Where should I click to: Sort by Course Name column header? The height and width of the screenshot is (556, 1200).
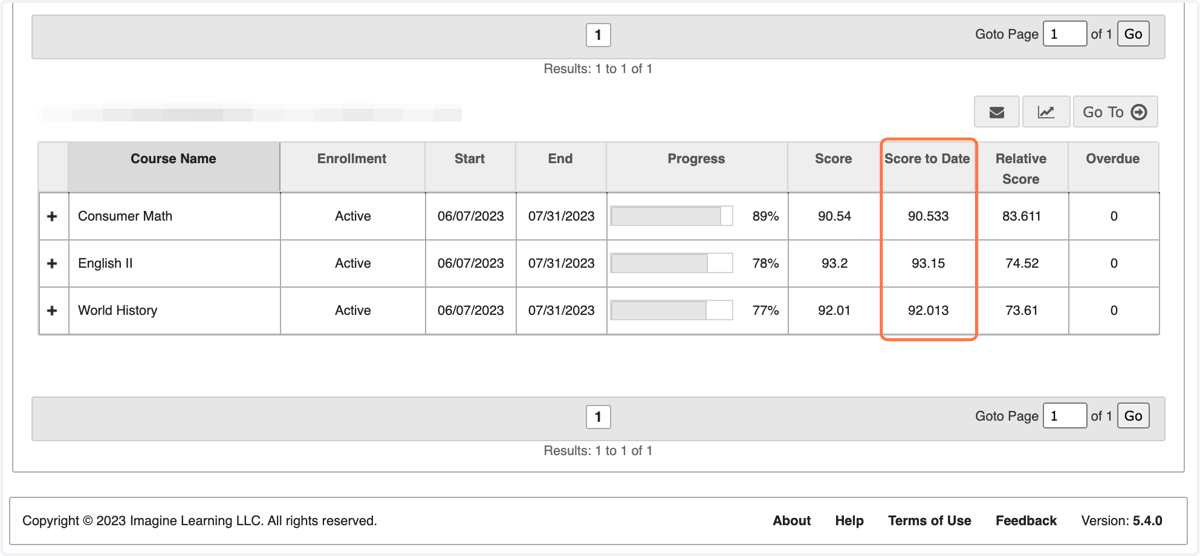[x=173, y=166]
